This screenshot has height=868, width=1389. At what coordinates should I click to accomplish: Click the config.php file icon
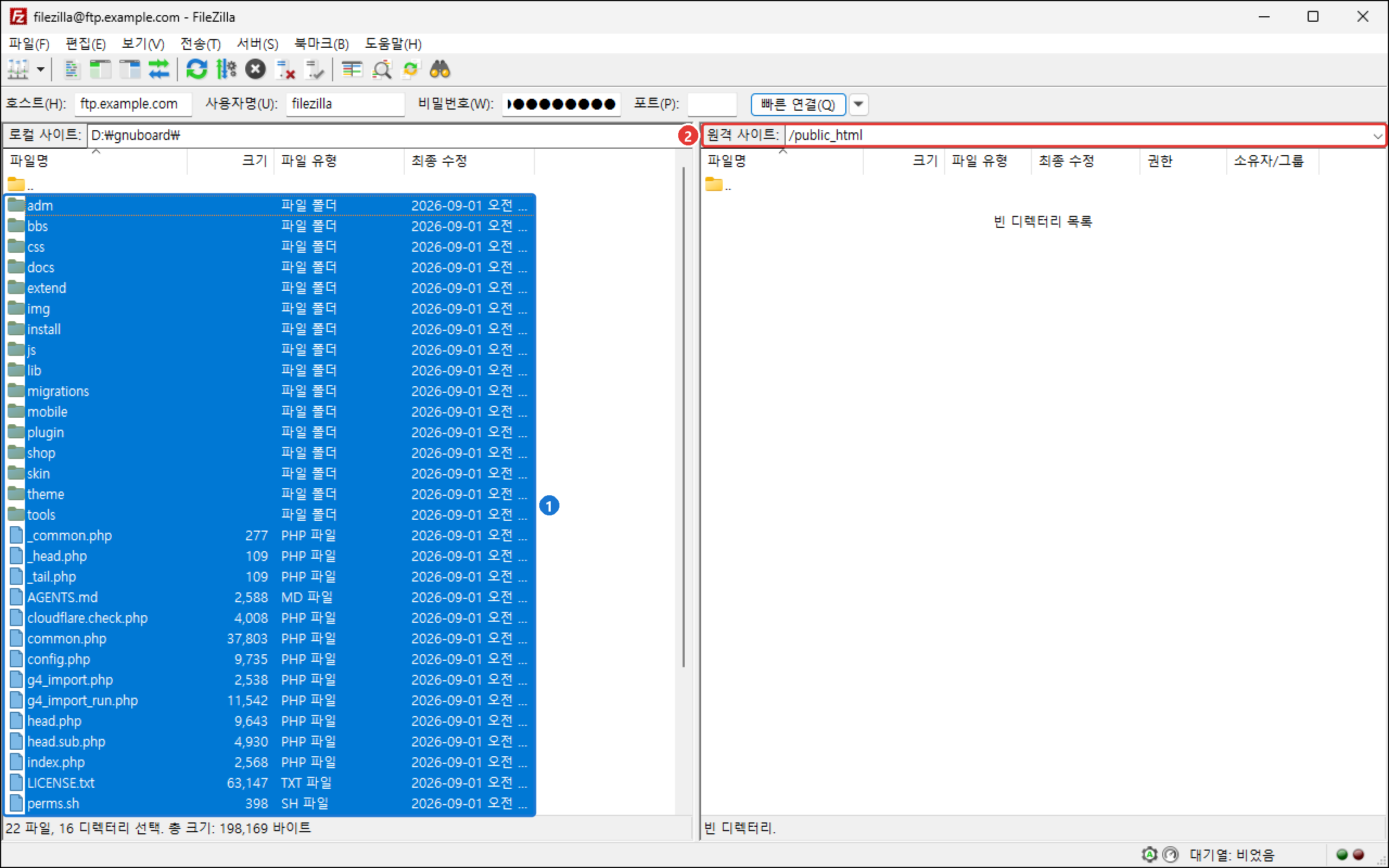click(16, 659)
